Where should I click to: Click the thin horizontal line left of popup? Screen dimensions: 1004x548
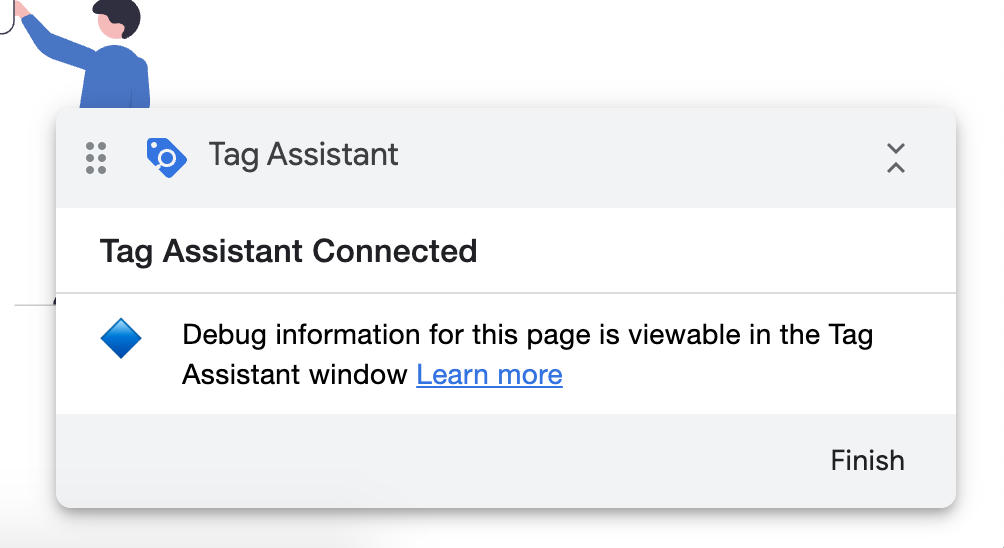33,303
